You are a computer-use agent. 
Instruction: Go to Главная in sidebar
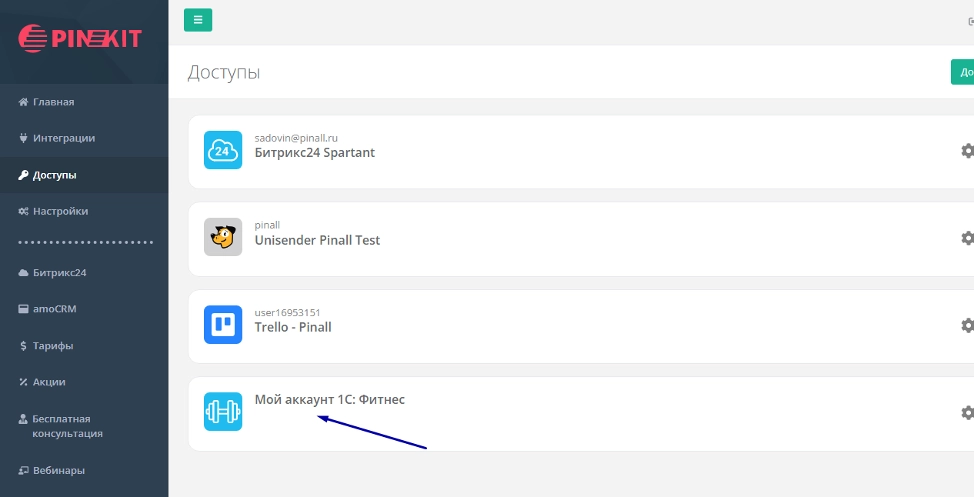[53, 102]
